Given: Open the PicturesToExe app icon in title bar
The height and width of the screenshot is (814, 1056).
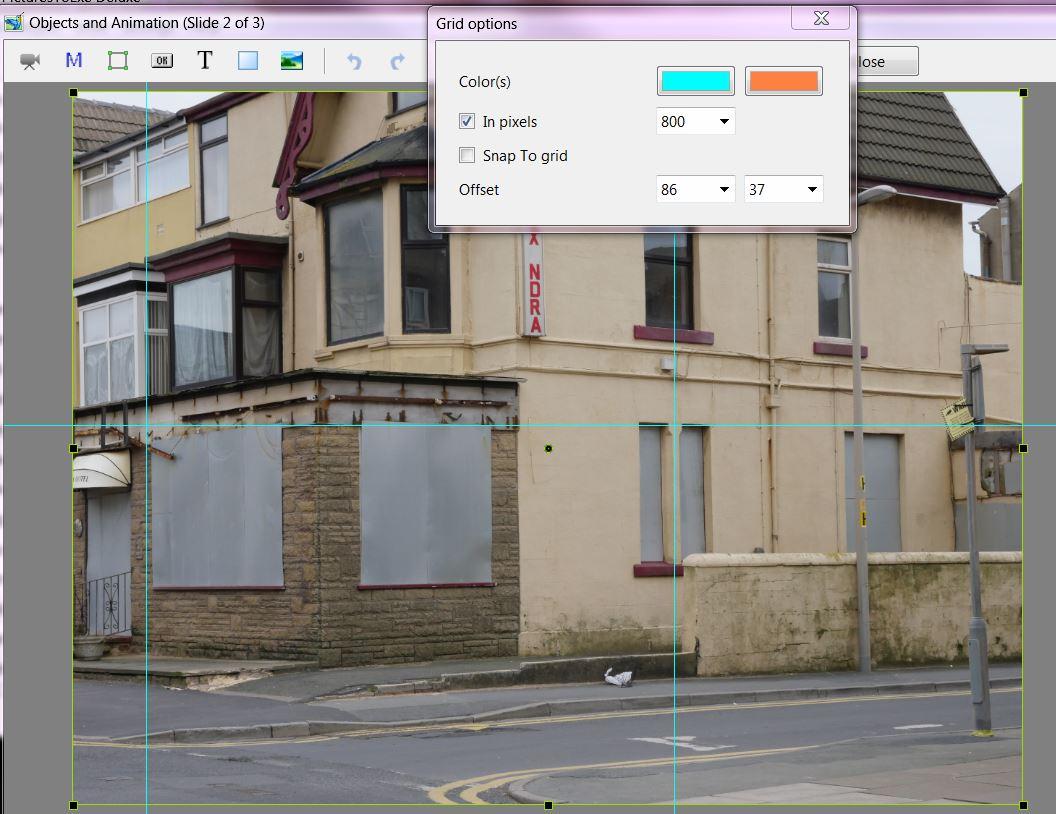Looking at the screenshot, I should point(13,23).
